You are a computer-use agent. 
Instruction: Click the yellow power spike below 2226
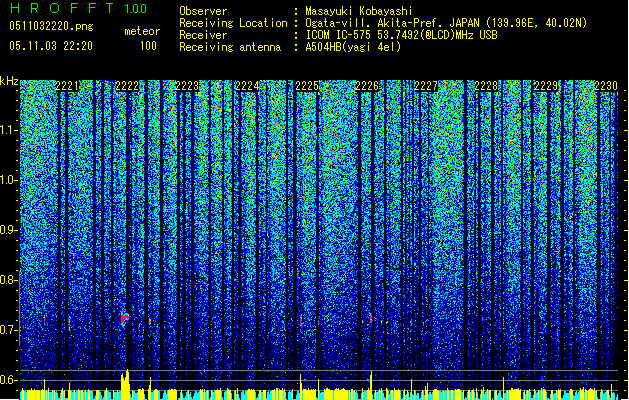pos(371,385)
